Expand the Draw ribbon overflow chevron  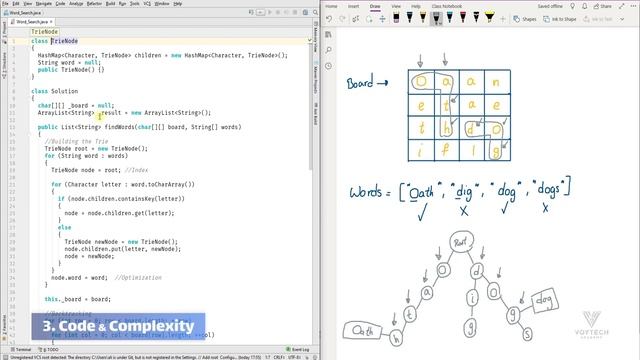(x=622, y=19)
